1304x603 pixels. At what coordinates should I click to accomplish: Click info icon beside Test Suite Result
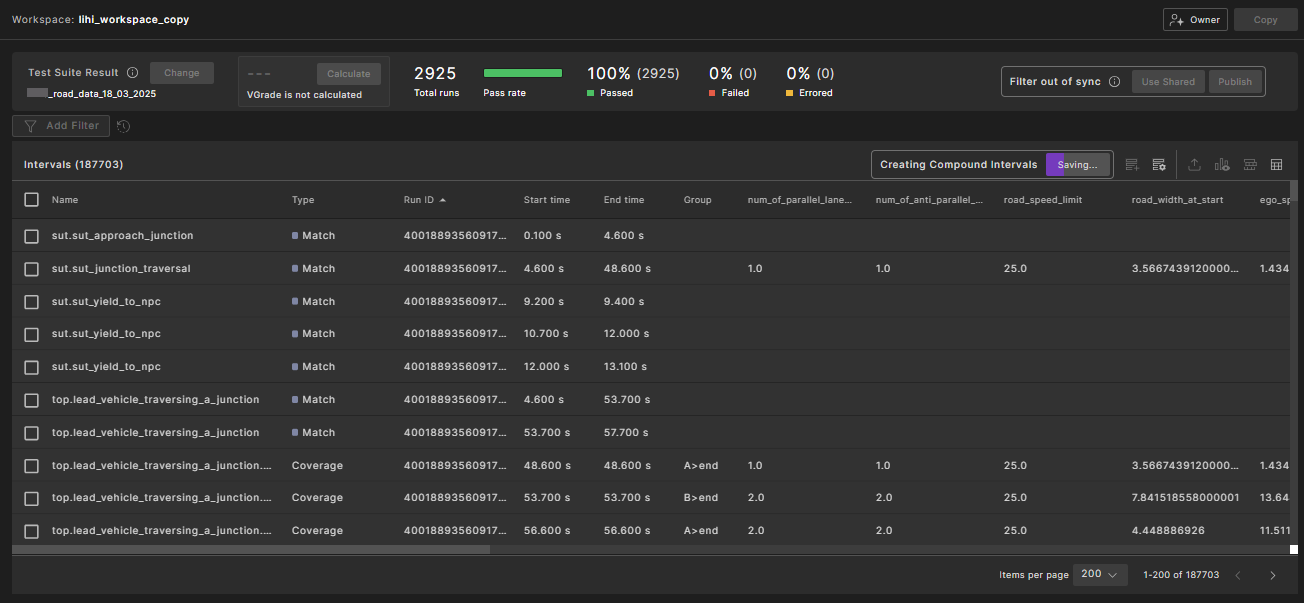coord(133,73)
